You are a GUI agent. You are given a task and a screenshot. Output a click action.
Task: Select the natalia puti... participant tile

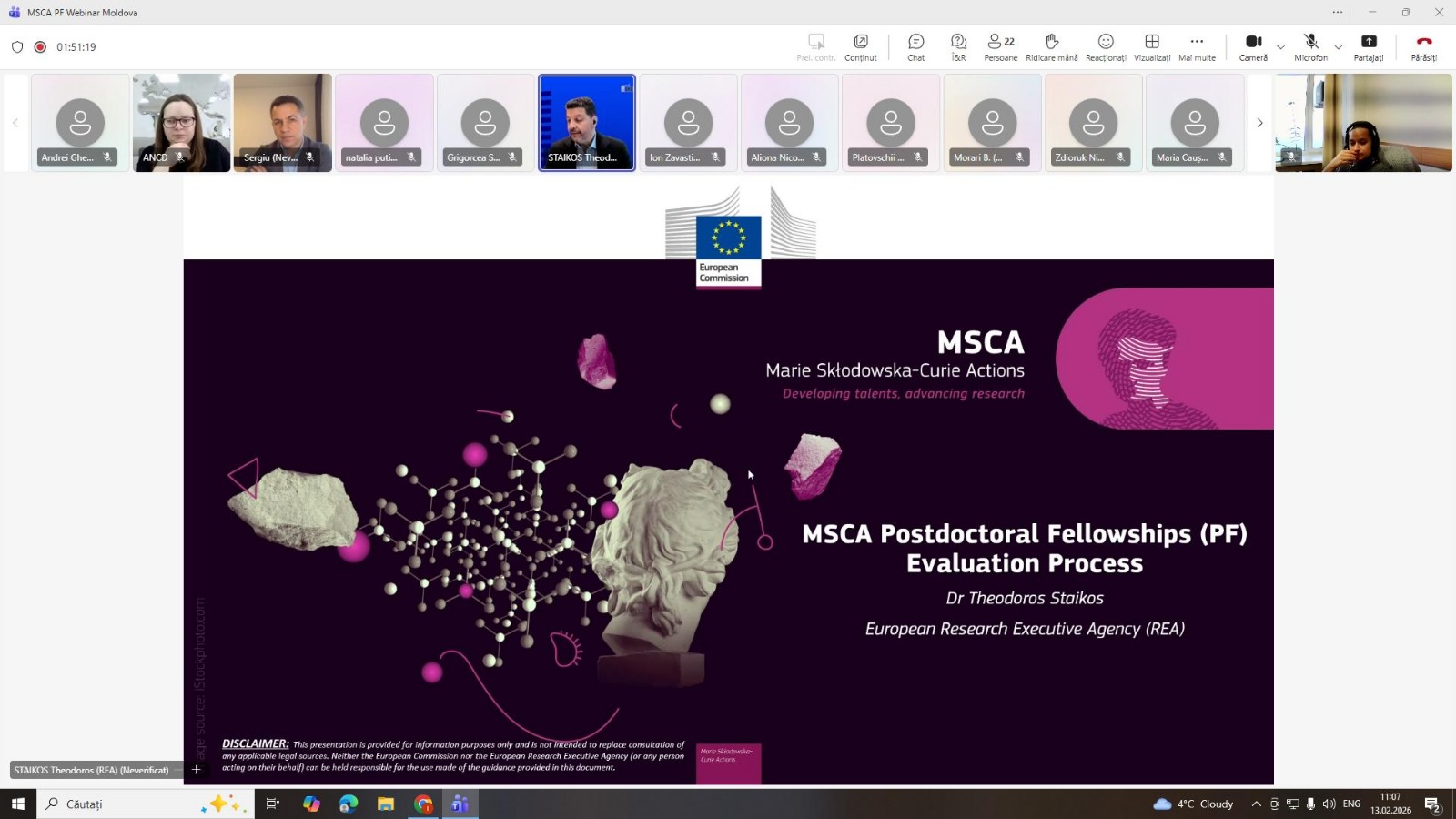(x=384, y=123)
